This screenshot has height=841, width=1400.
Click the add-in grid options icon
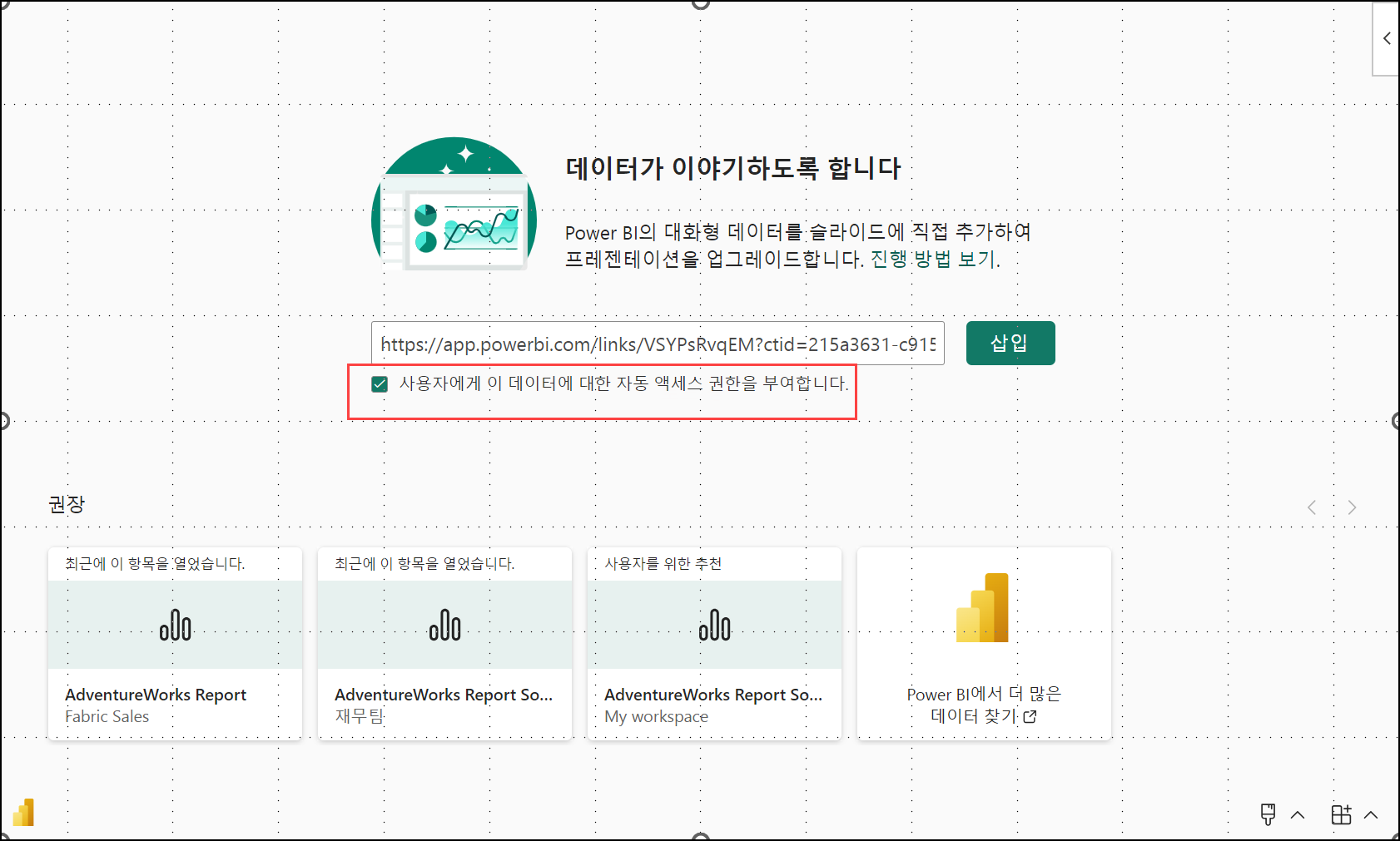tap(1341, 814)
